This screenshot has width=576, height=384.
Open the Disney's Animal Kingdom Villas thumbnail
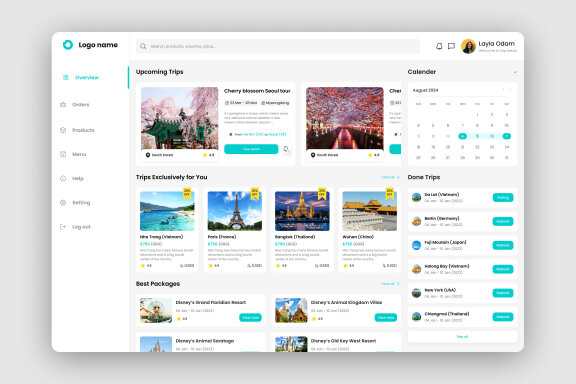pos(291,311)
